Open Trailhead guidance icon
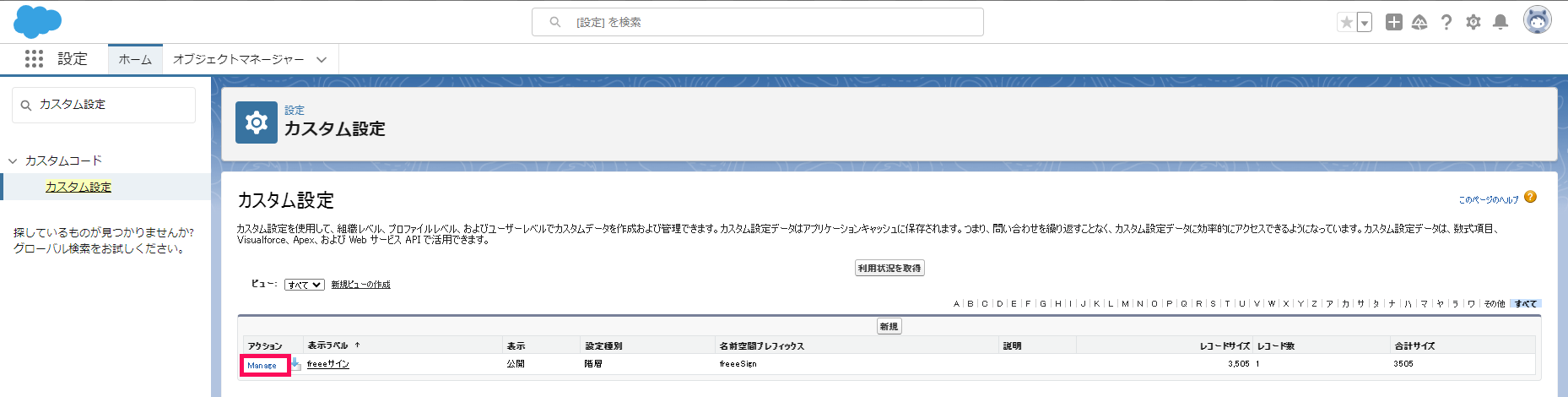The height and width of the screenshot is (397, 1568). click(1419, 23)
